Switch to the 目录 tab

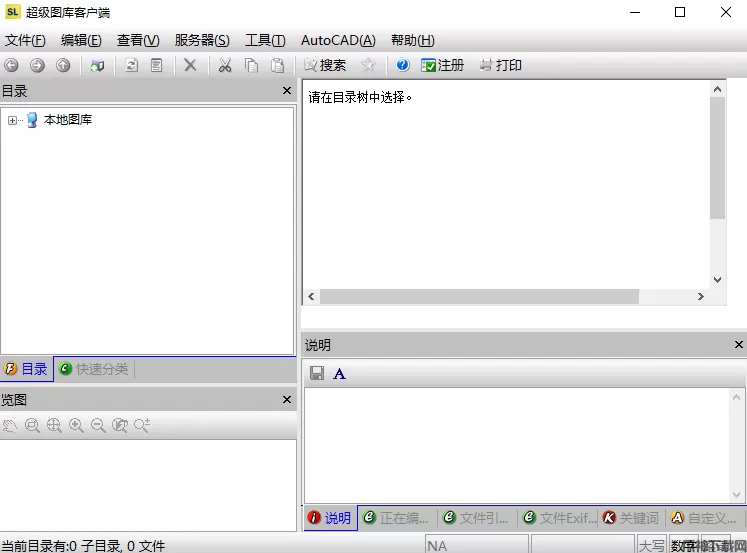click(x=26, y=369)
